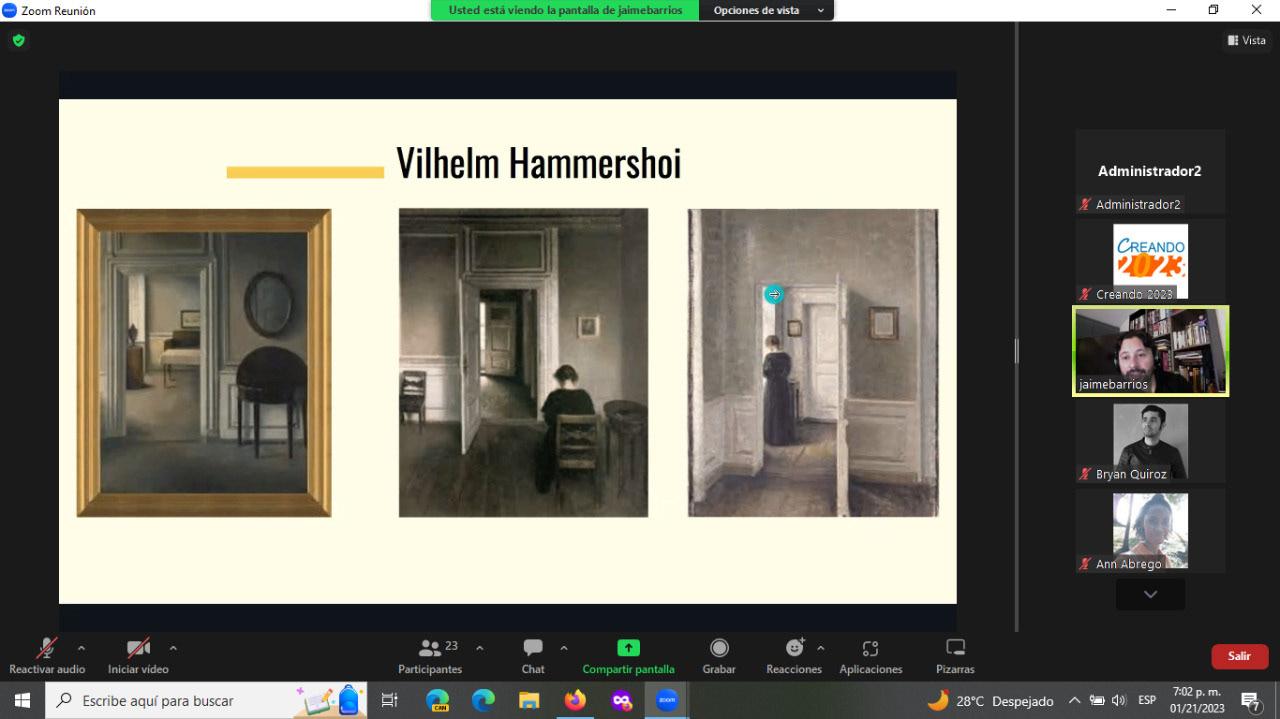Viewport: 1280px width, 719px height.
Task: Click the muted mic icon on Ann Abrego
Action: coord(1085,564)
